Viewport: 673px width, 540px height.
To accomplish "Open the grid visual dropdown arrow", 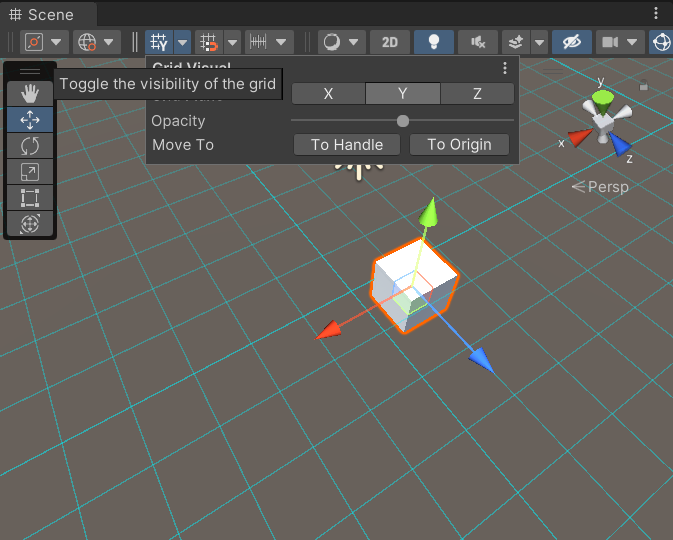I will pos(182,42).
